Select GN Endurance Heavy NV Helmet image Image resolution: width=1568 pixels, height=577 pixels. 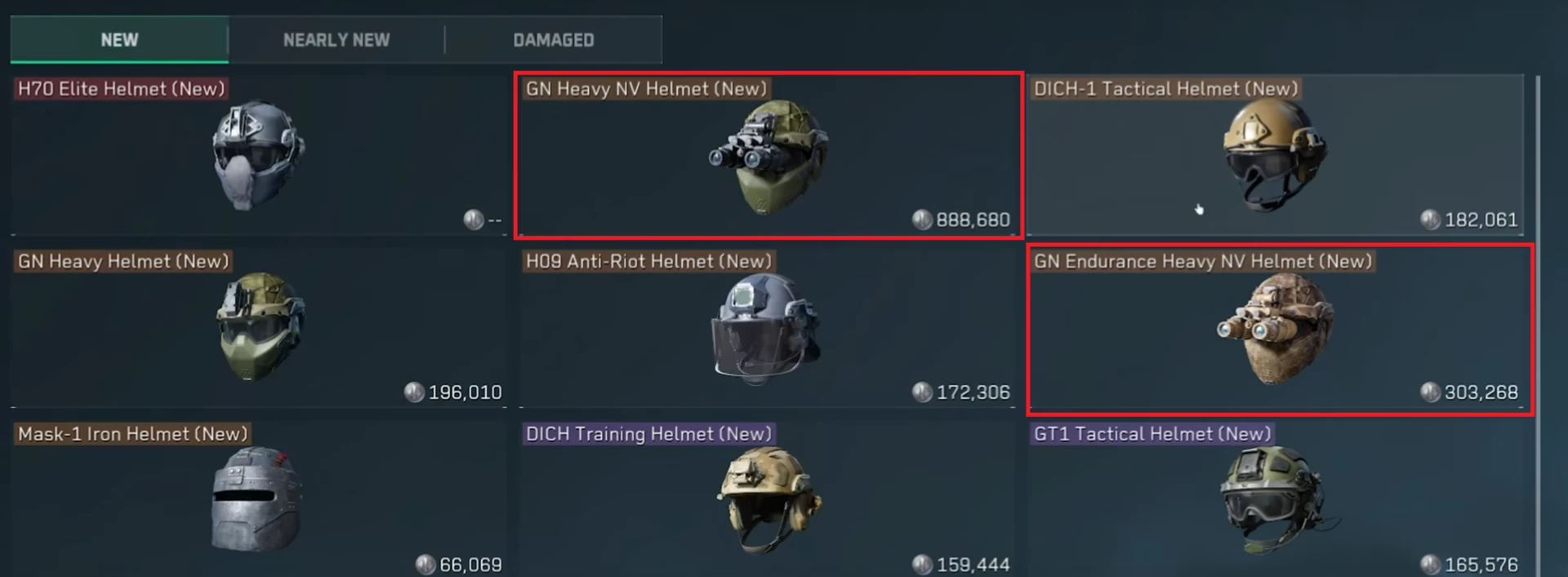point(1275,329)
